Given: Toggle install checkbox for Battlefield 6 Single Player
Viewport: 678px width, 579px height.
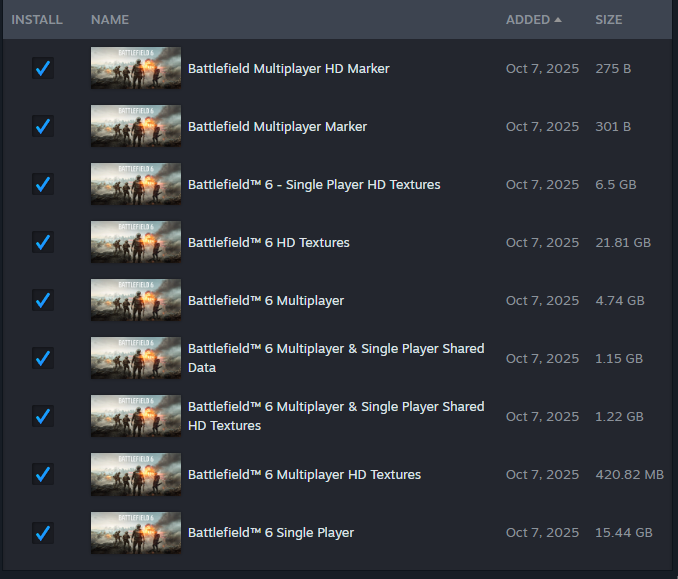Looking at the screenshot, I should [43, 533].
